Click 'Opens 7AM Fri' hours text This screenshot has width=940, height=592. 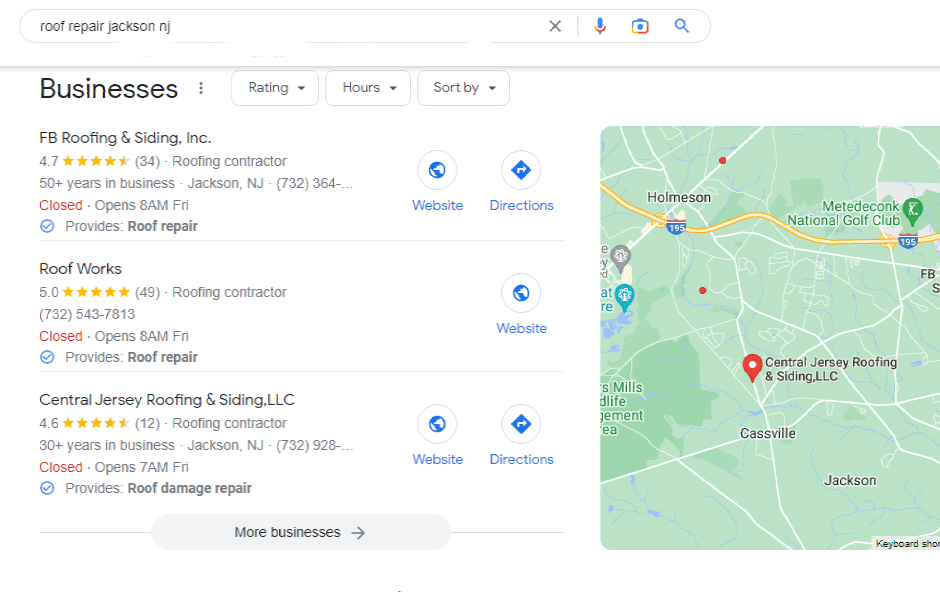pyautogui.click(x=141, y=467)
